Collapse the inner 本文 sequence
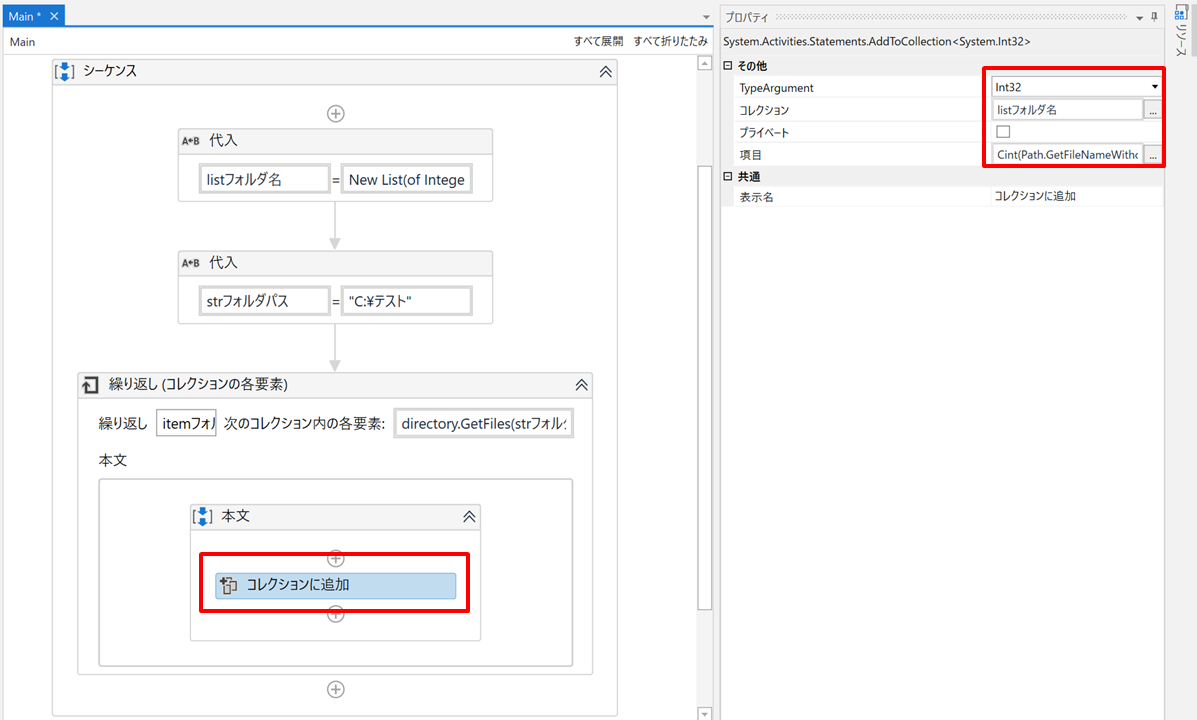The height and width of the screenshot is (720, 1197). point(469,517)
